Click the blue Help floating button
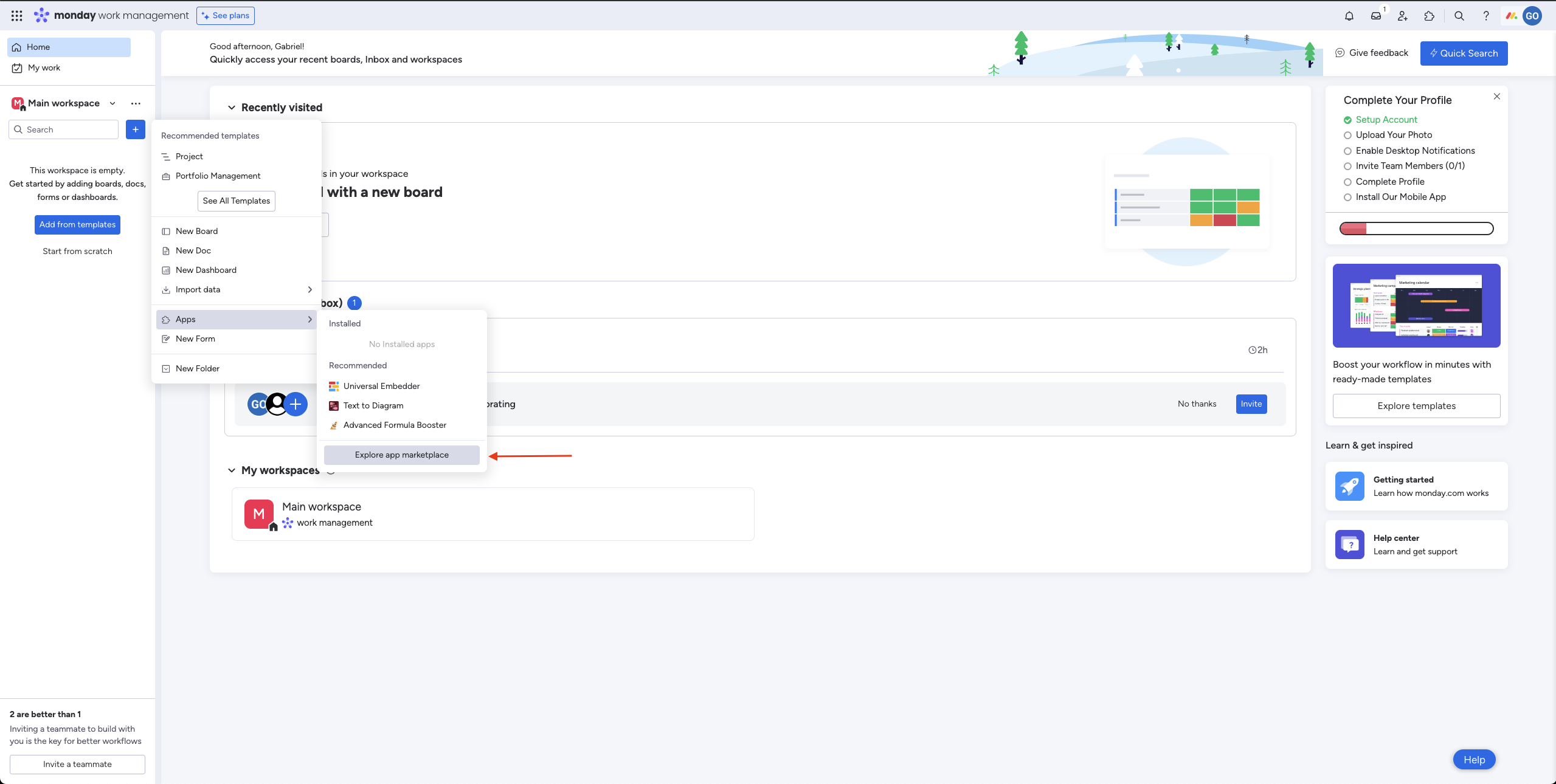Screen dimensions: 1556x784 [x=1474, y=760]
